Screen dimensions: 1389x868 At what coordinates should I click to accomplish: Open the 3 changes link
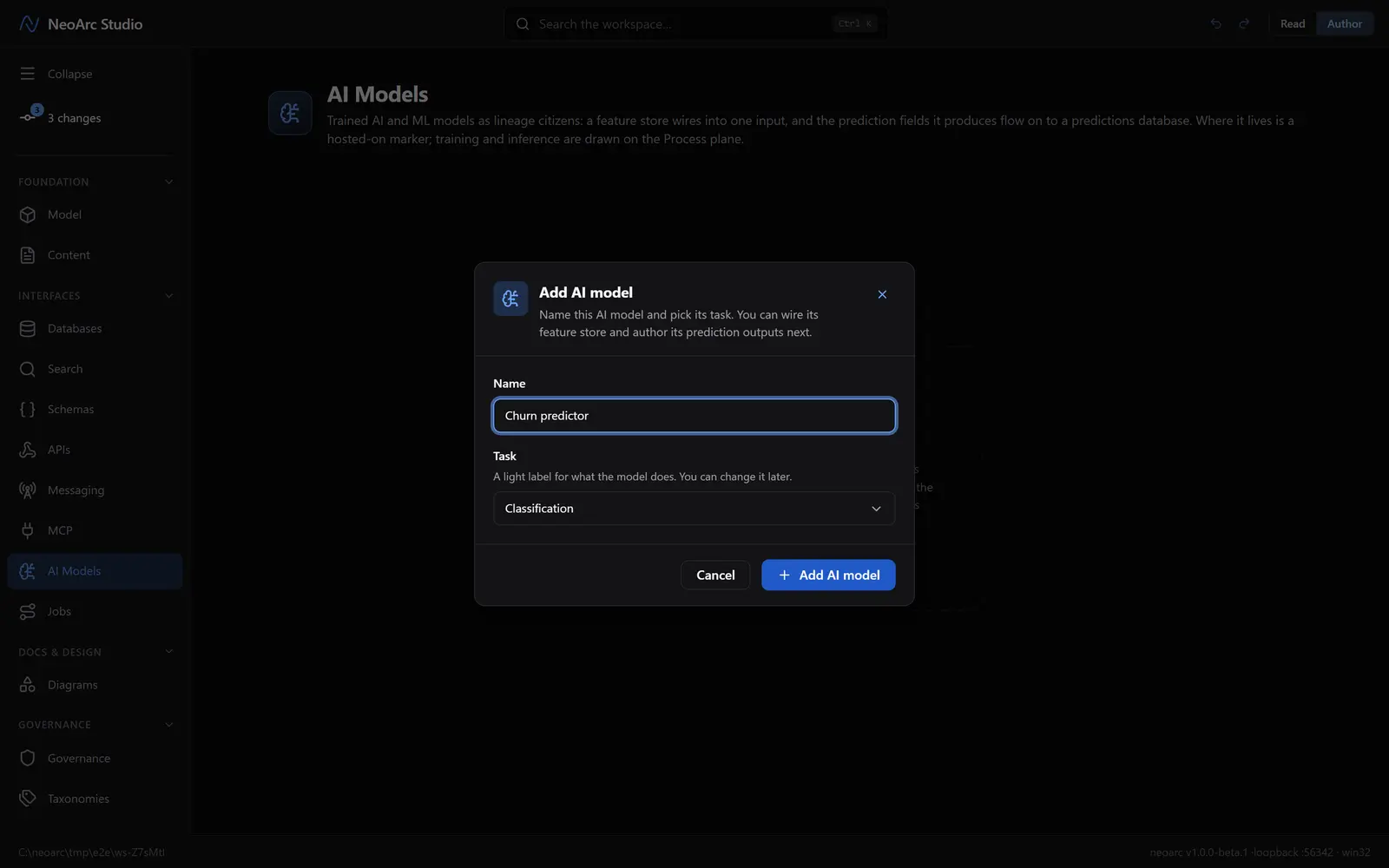pos(74,118)
